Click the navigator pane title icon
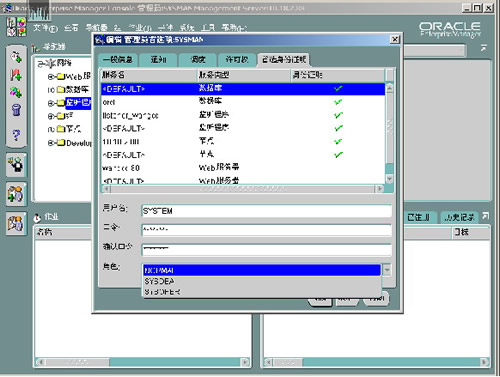The height and width of the screenshot is (377, 500). tap(35, 48)
